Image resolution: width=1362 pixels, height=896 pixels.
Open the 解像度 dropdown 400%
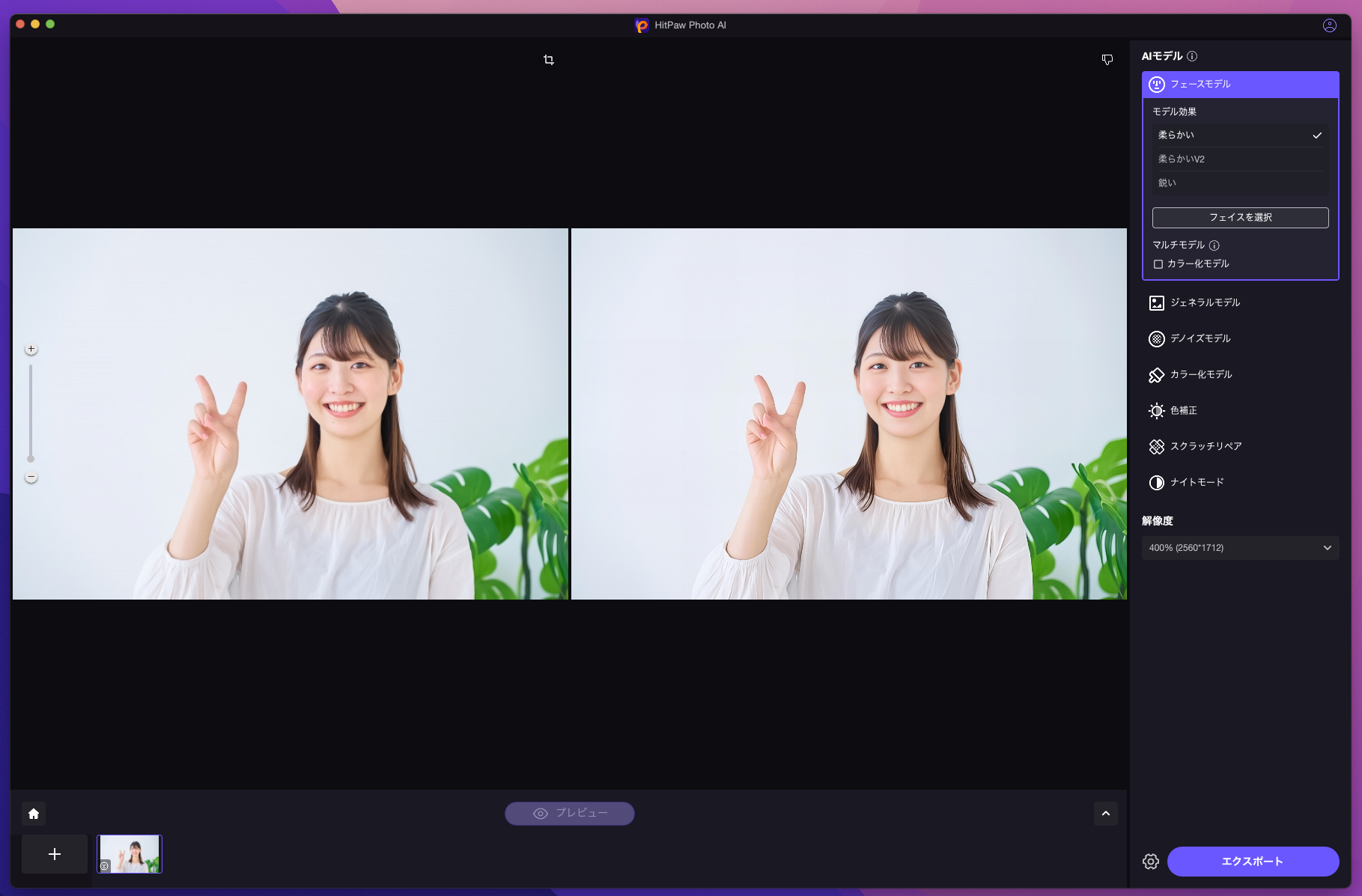tap(1241, 548)
